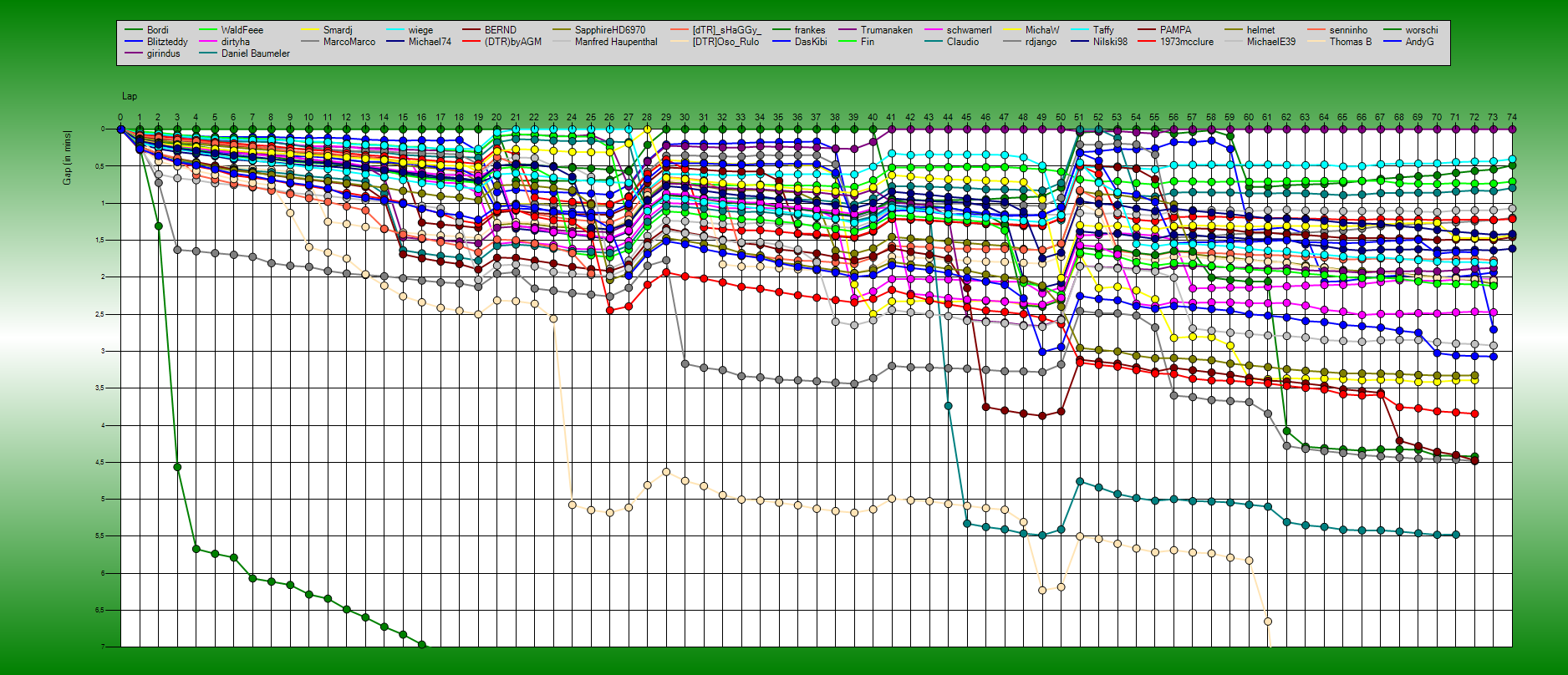Select the senninho legend entry

1348,30
